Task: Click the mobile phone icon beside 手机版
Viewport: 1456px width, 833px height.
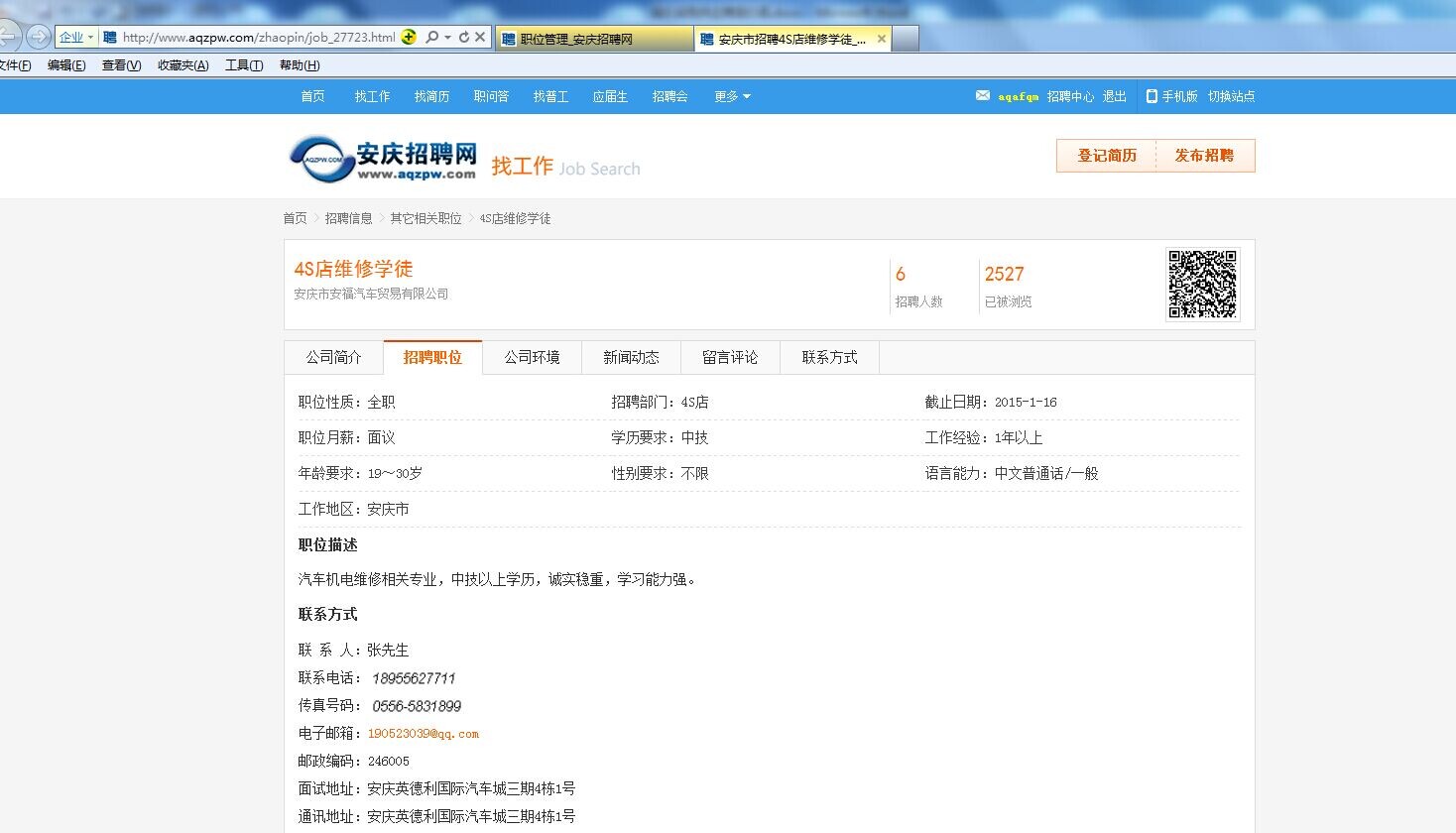Action: 1152,96
